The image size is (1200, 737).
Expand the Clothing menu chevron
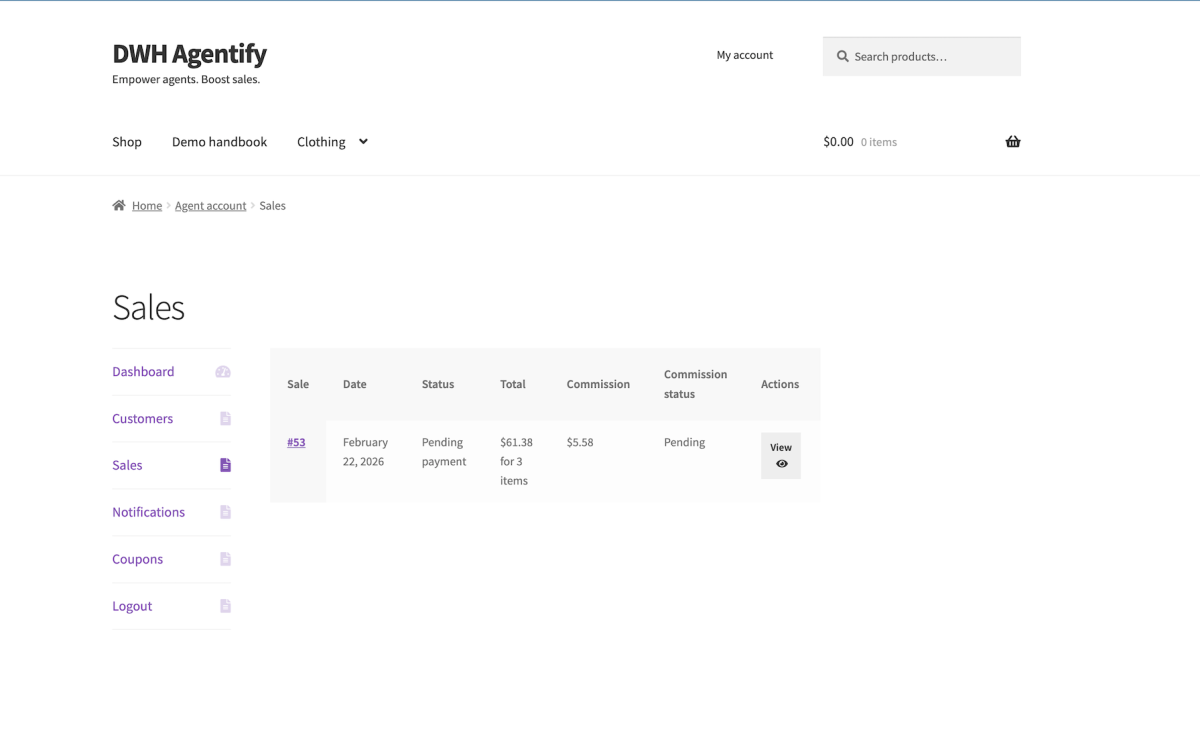pyautogui.click(x=363, y=142)
